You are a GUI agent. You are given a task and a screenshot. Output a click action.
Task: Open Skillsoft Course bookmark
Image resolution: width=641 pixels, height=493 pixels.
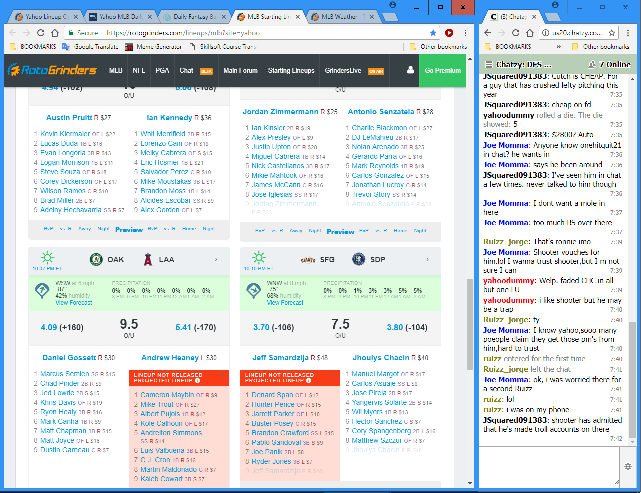tap(223, 47)
